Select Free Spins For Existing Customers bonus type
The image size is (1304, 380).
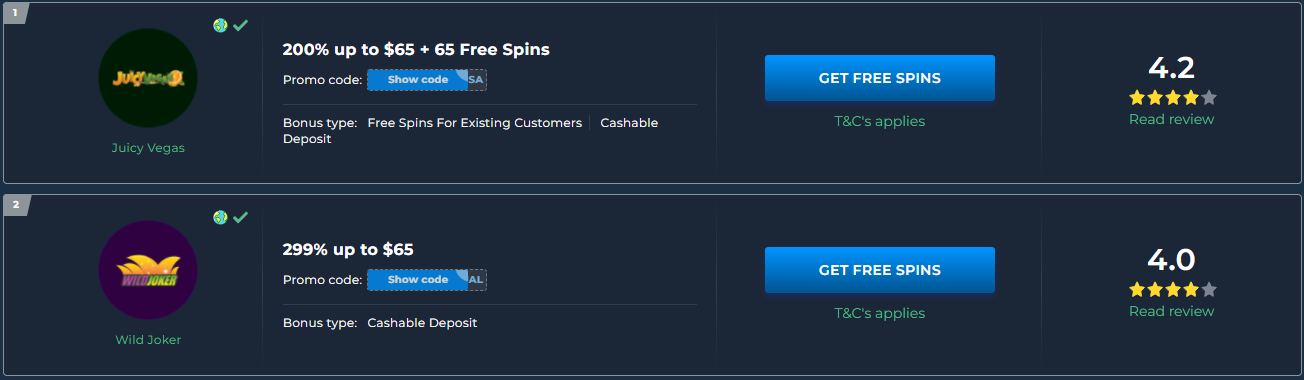coord(475,123)
